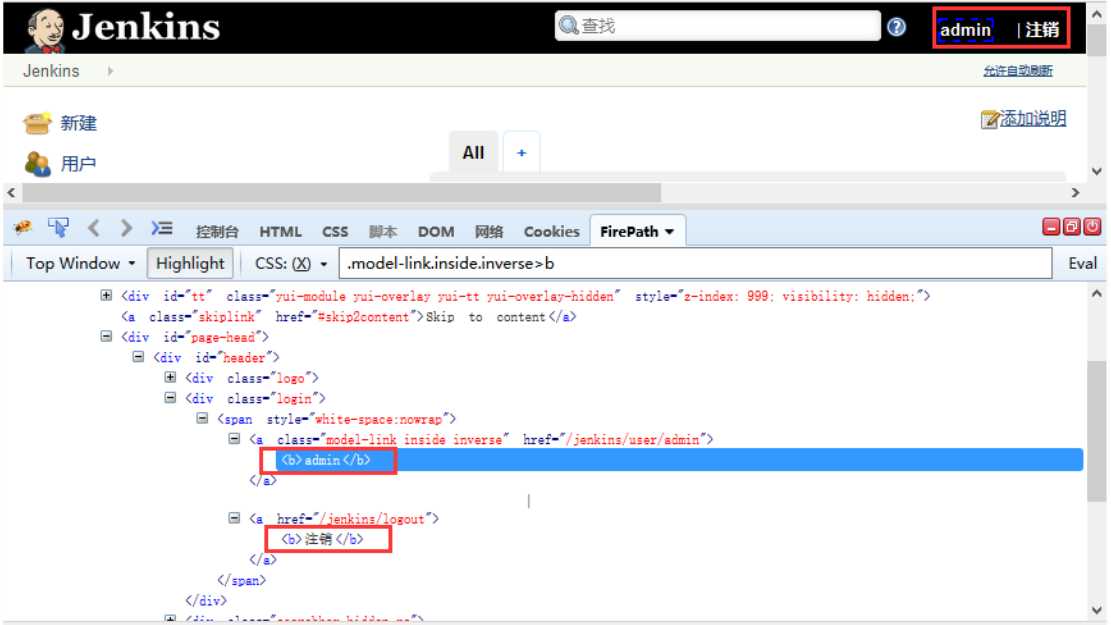
Task: Select the <b>注销</b> node
Action: pyautogui.click(x=322, y=539)
